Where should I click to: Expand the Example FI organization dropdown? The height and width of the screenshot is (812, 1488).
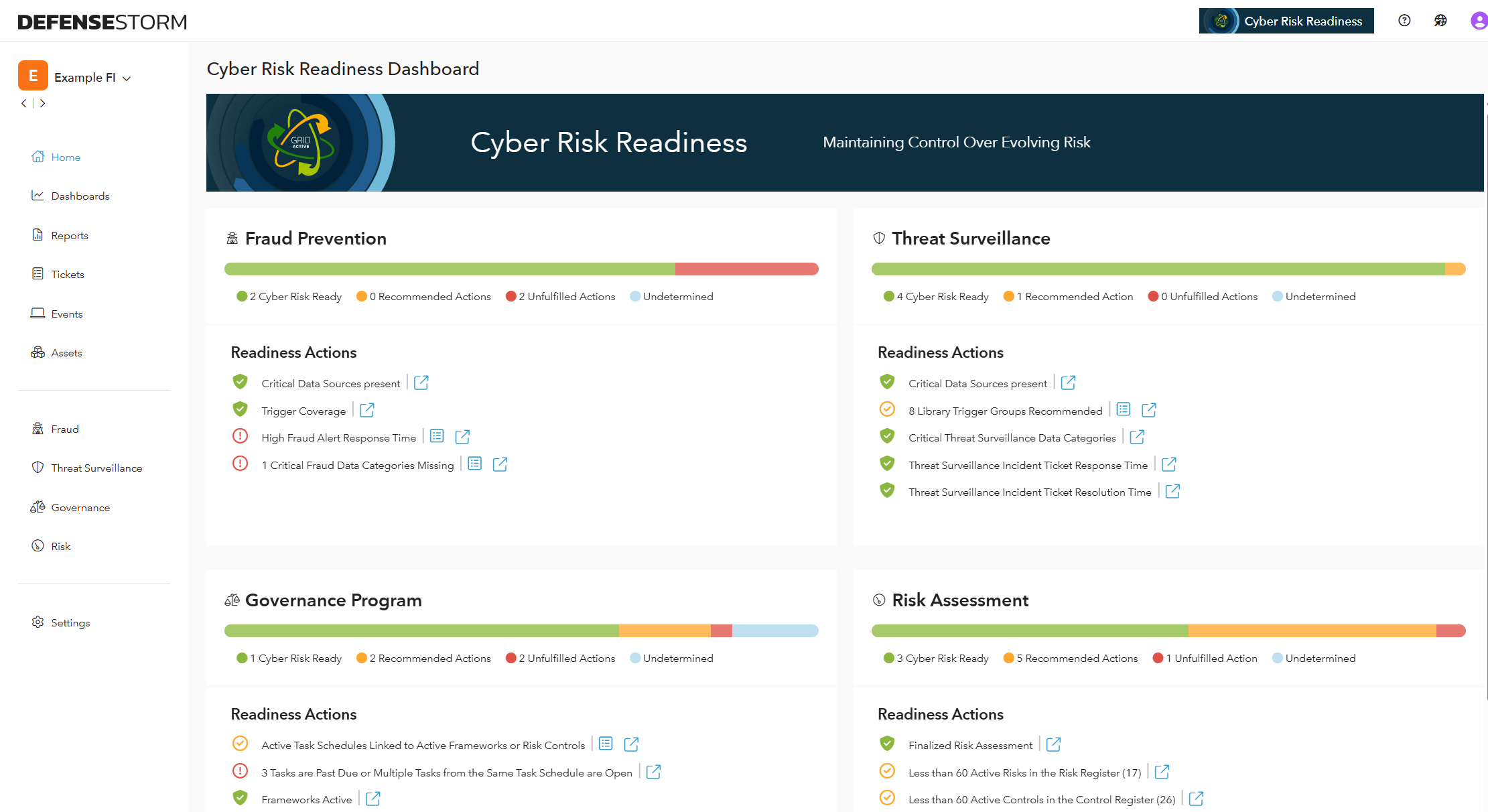127,78
